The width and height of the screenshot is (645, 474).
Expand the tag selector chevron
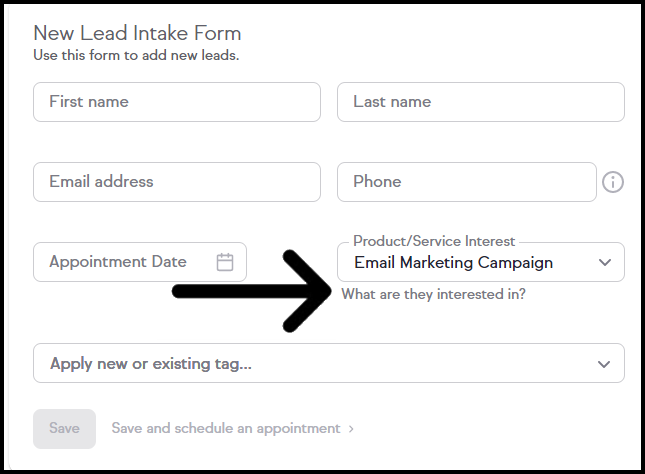pyautogui.click(x=604, y=364)
